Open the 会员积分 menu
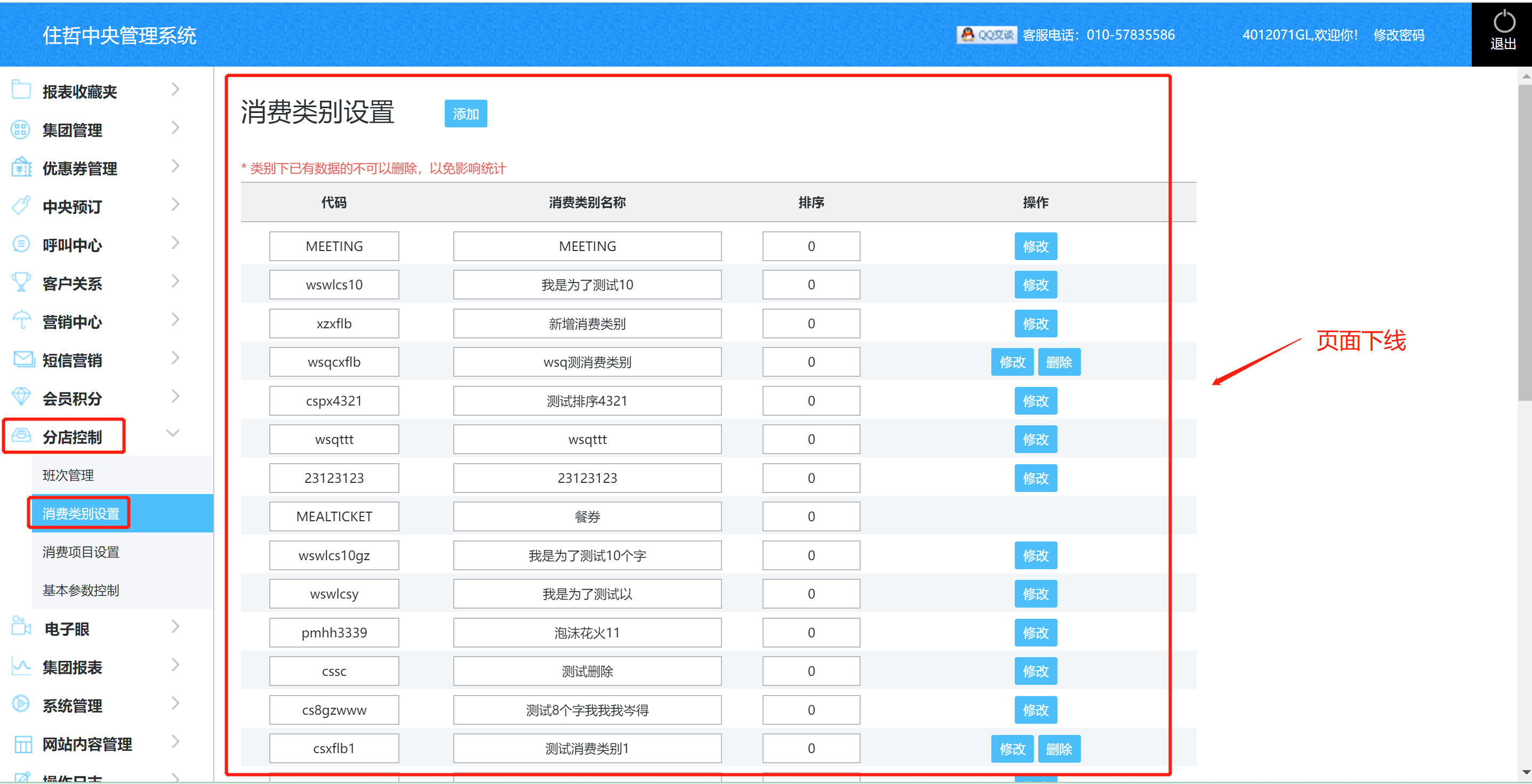Screen dimensions: 1532x784 click(x=72, y=399)
